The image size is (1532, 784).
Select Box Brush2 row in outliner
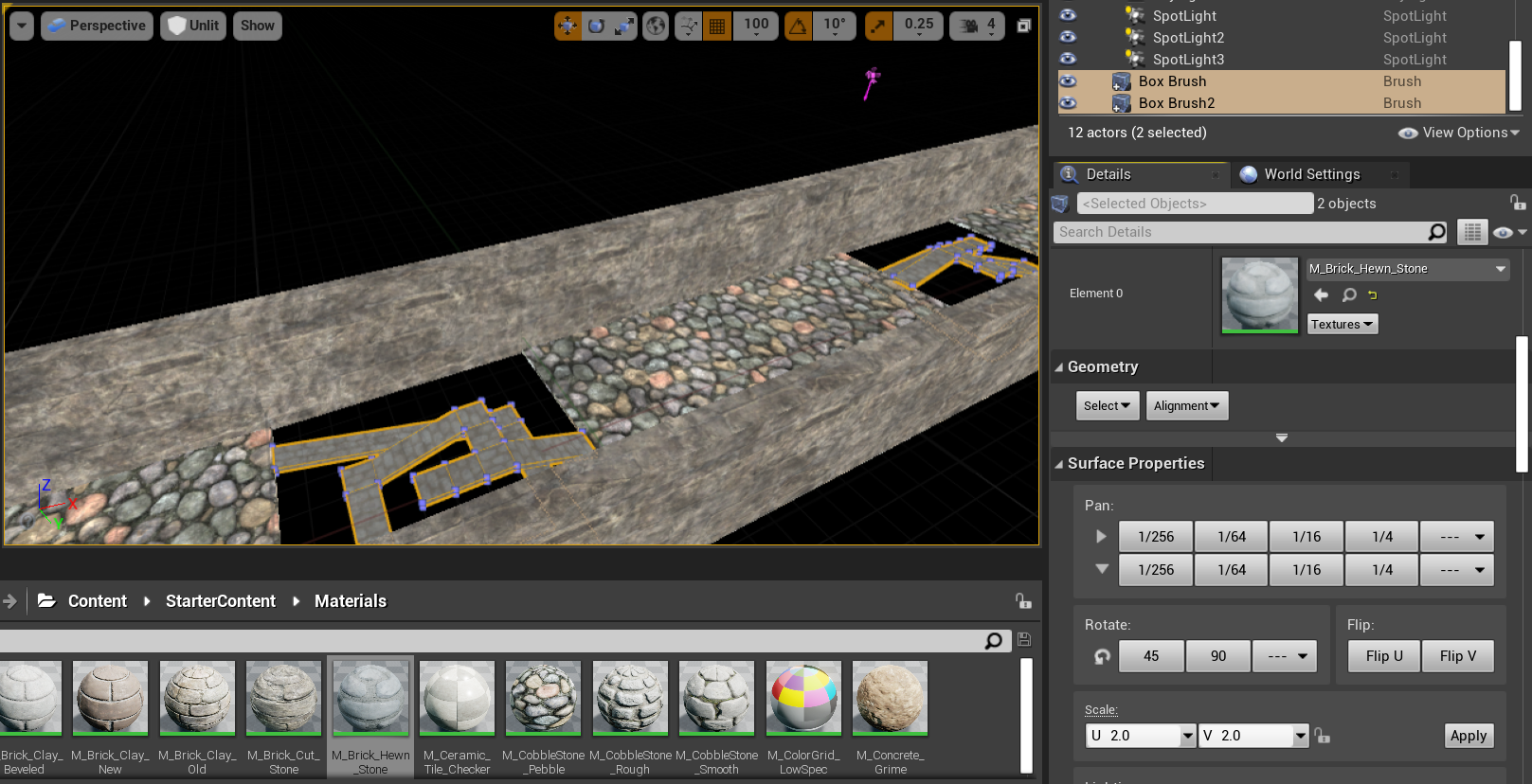(1281, 102)
